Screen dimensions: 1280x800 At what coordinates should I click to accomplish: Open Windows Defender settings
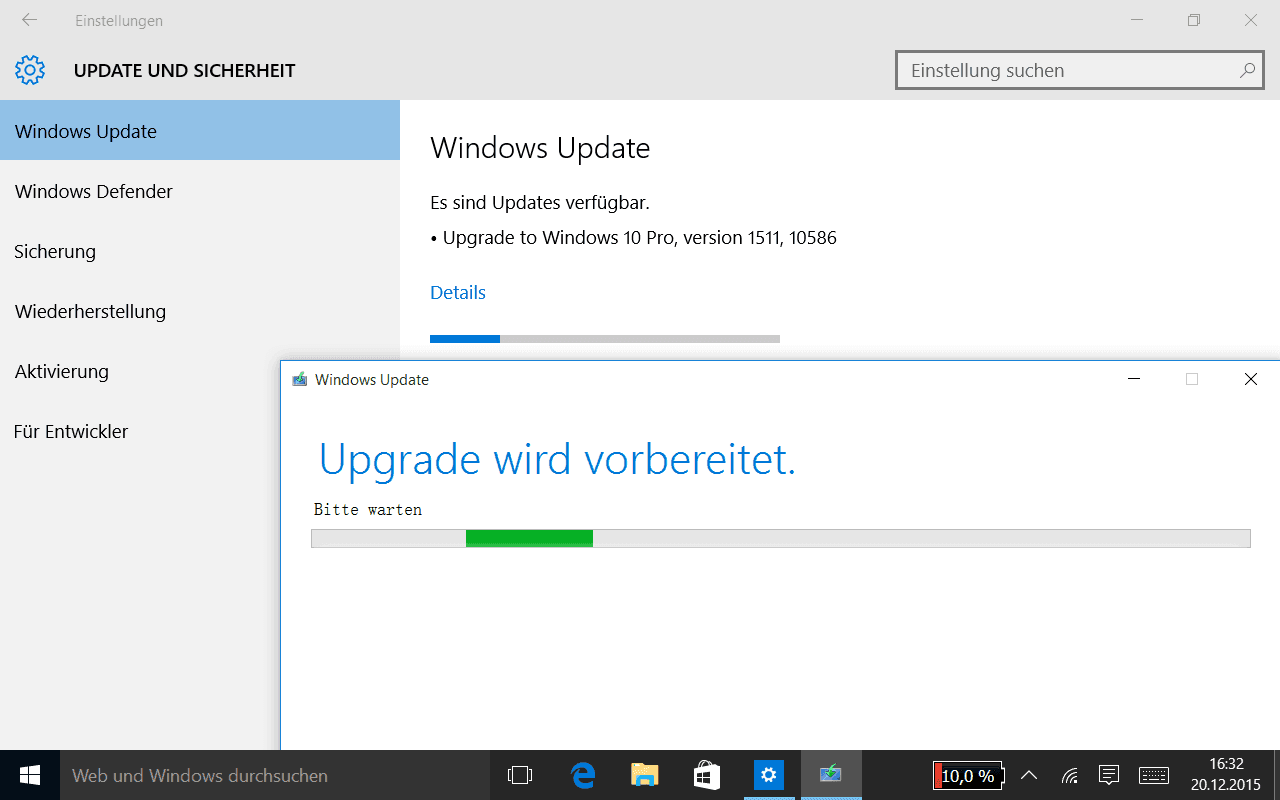pyautogui.click(x=200, y=191)
